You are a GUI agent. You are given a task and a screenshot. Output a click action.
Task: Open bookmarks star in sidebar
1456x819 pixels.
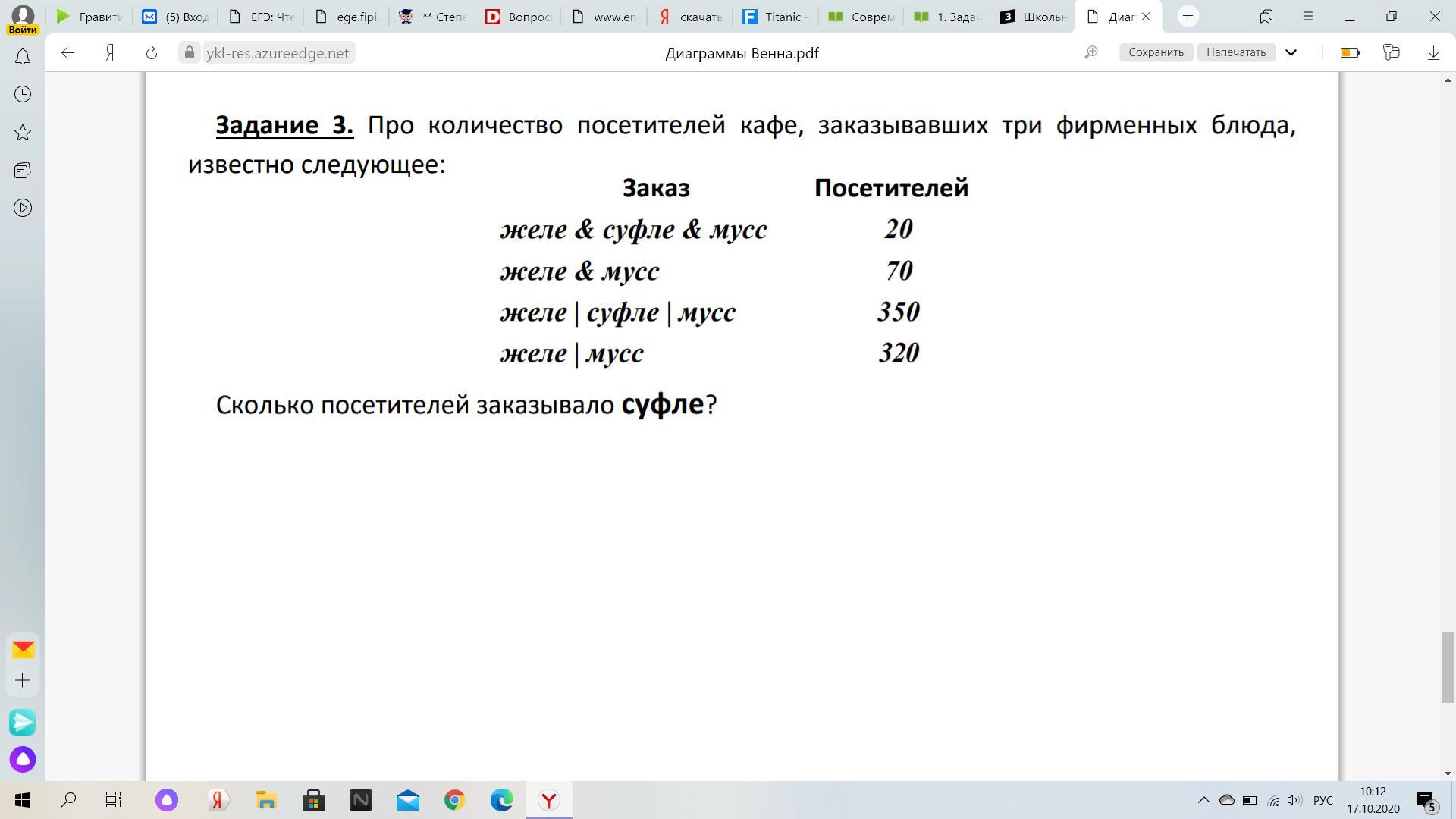(23, 133)
